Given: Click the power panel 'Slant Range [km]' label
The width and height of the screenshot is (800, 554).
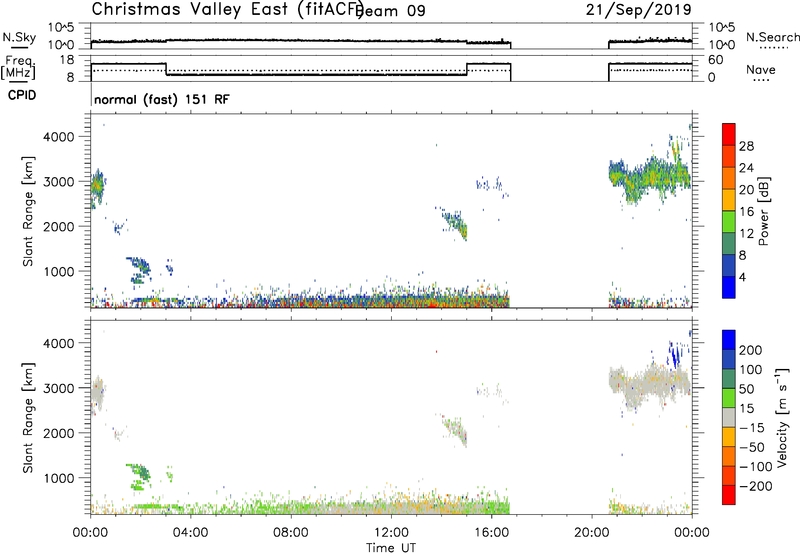Looking at the screenshot, I should [x=28, y=211].
